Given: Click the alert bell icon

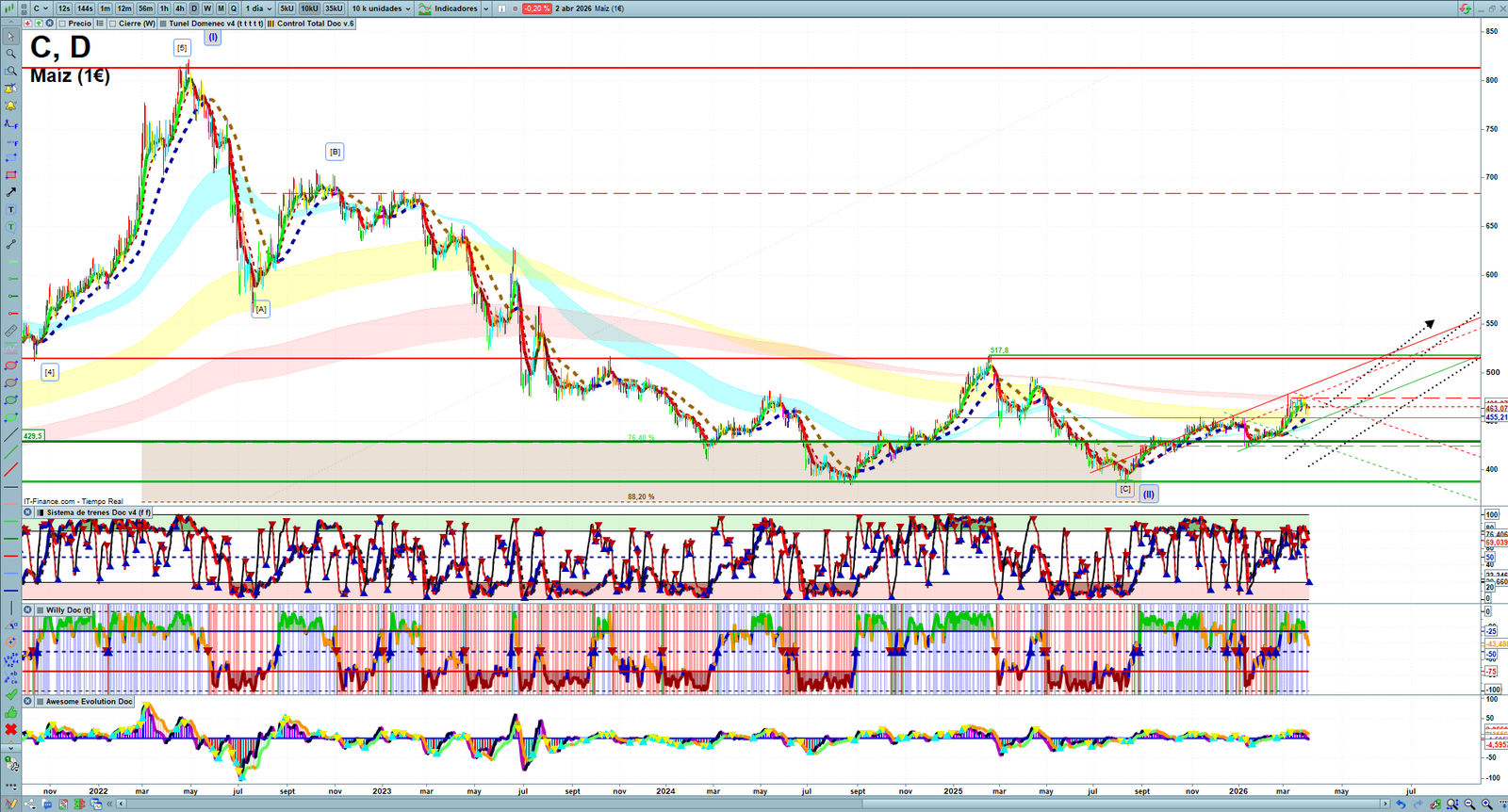Looking at the screenshot, I should pos(11,106).
